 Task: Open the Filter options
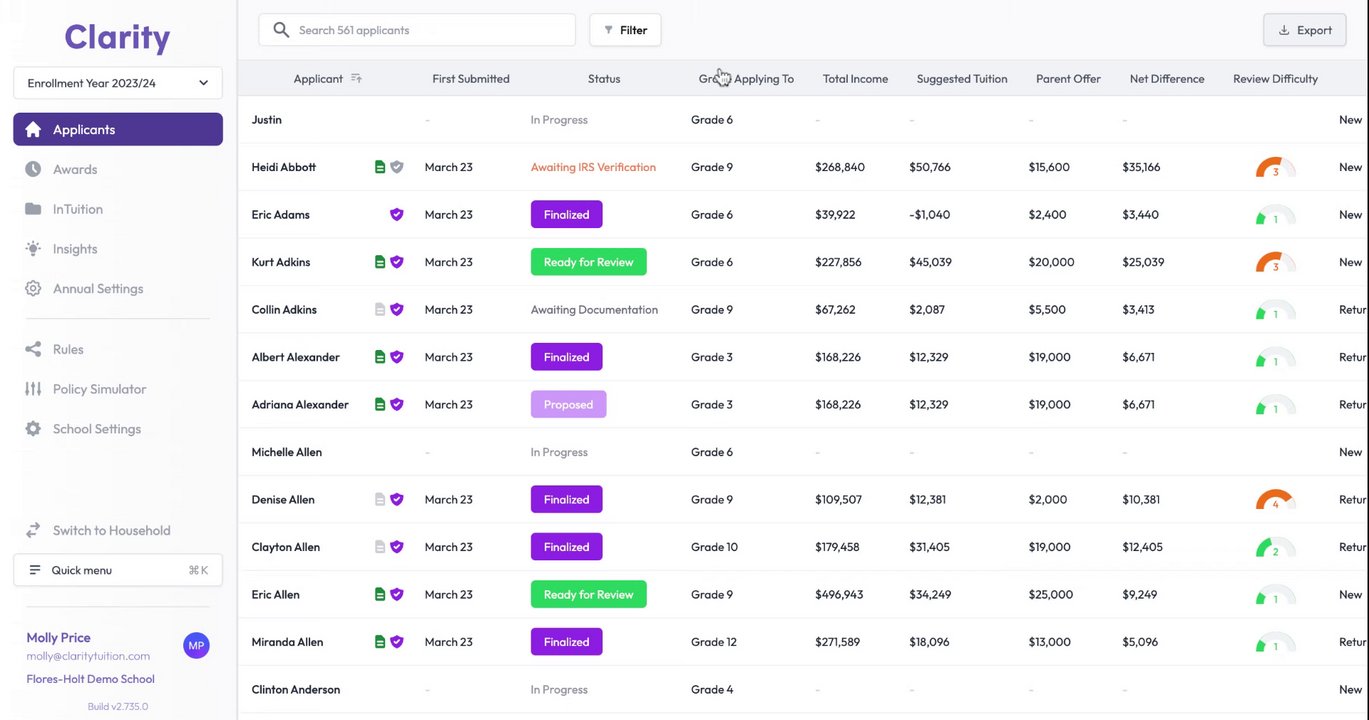point(625,30)
